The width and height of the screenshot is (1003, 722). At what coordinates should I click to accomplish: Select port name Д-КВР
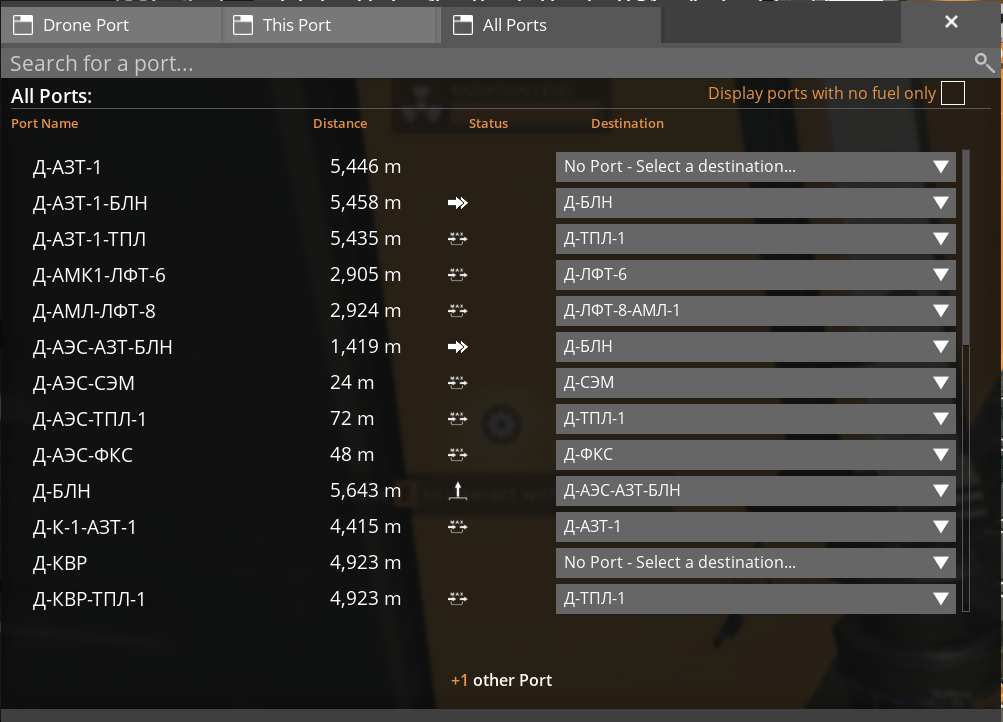pyautogui.click(x=60, y=563)
